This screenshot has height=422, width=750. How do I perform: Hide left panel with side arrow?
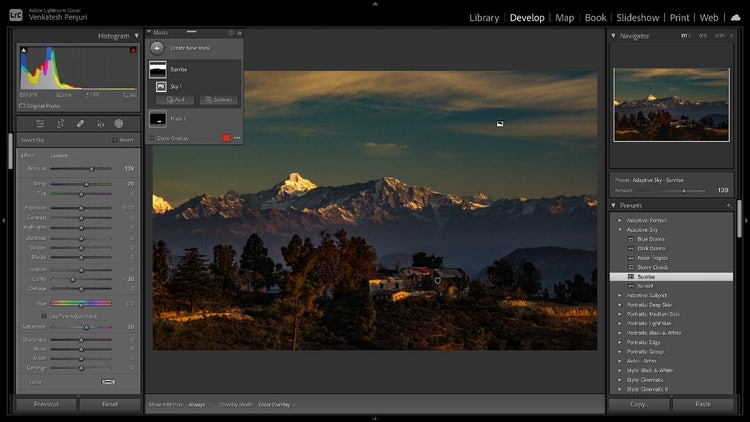pyautogui.click(x=3, y=221)
